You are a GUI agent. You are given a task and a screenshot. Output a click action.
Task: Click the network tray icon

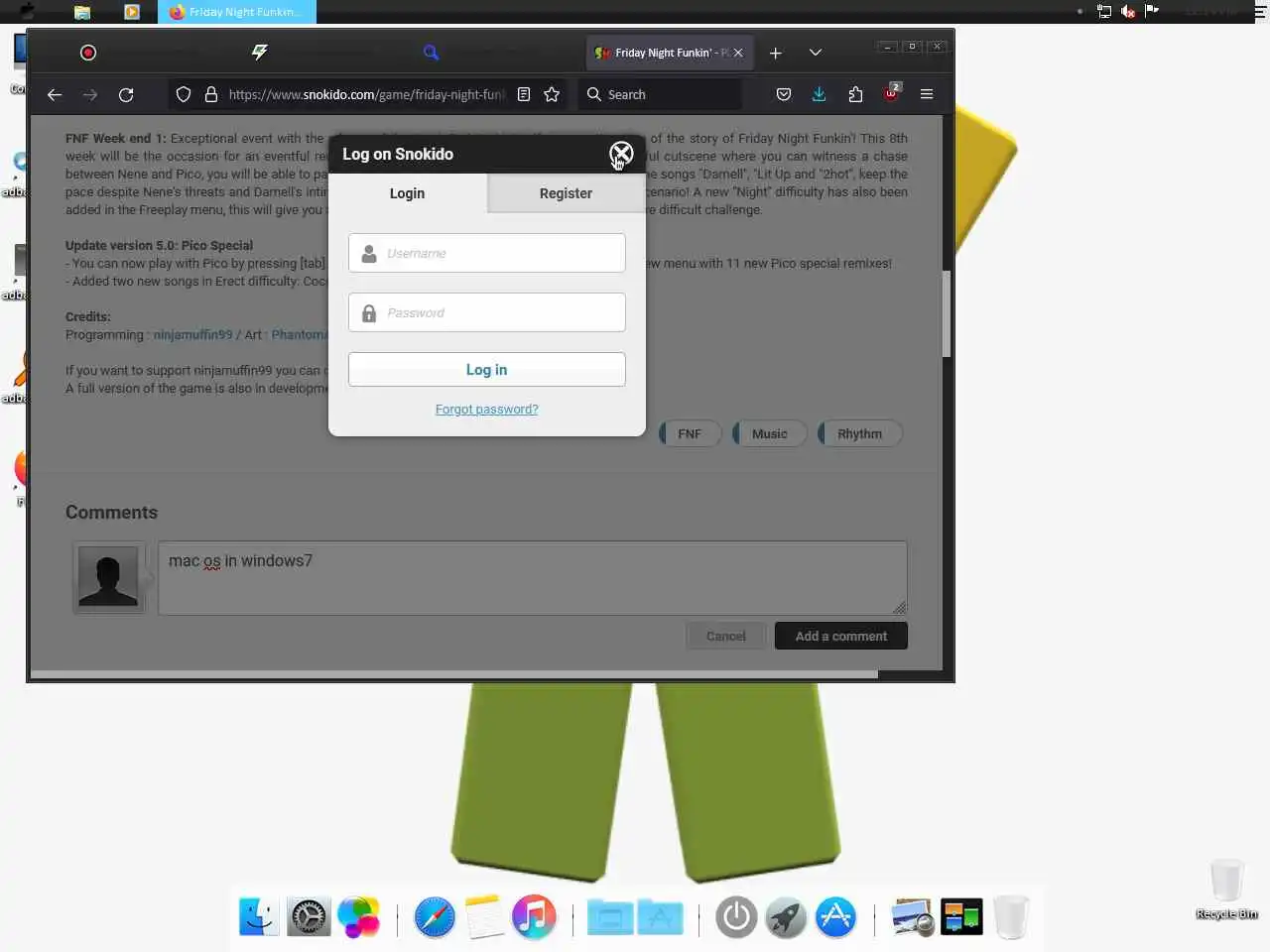1104,11
